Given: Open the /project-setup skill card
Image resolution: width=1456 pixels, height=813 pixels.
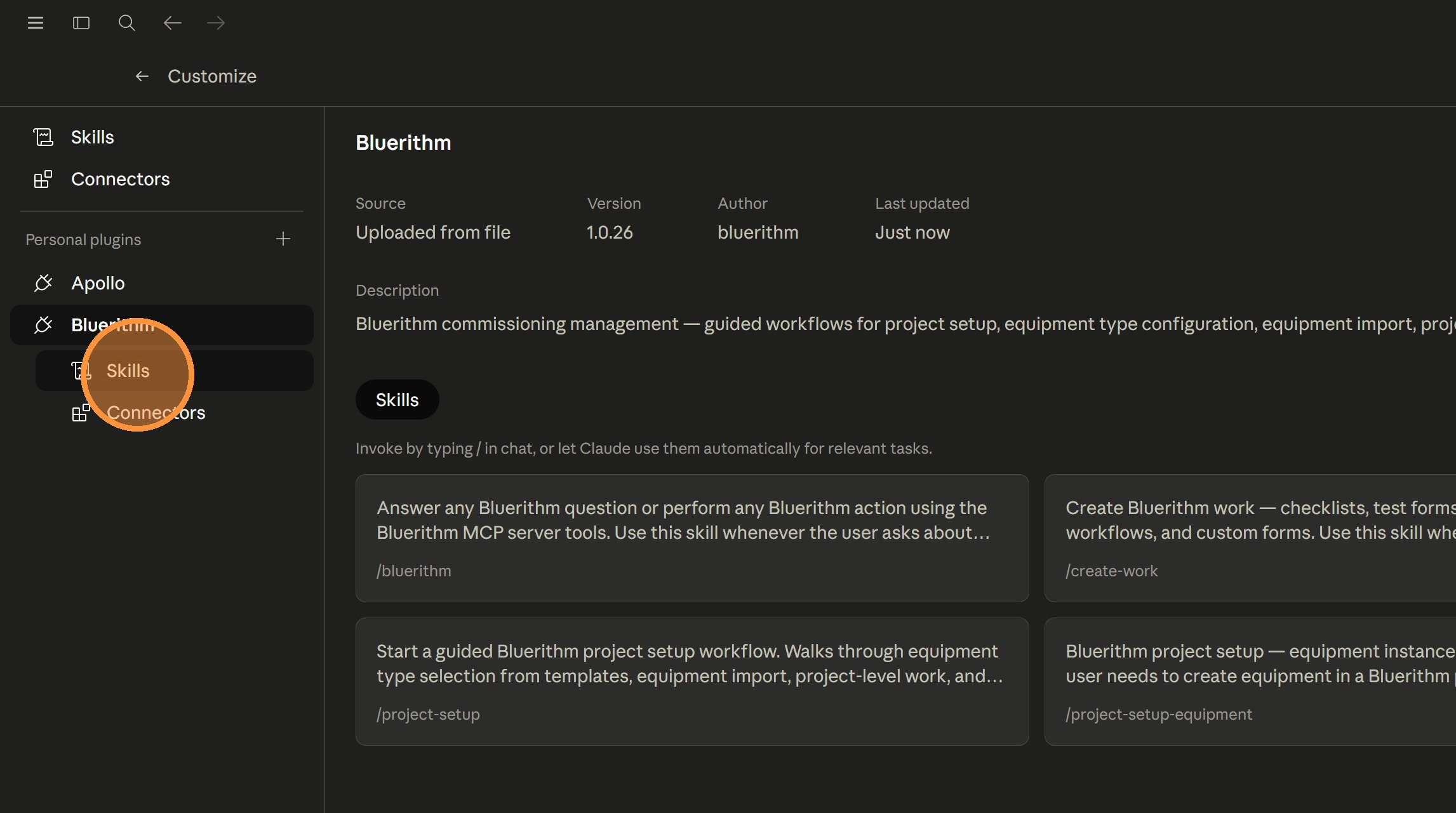Looking at the screenshot, I should click(691, 681).
